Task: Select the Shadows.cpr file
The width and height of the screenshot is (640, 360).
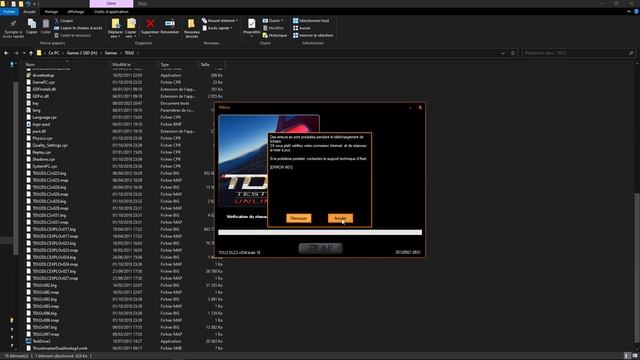Action: [43, 159]
